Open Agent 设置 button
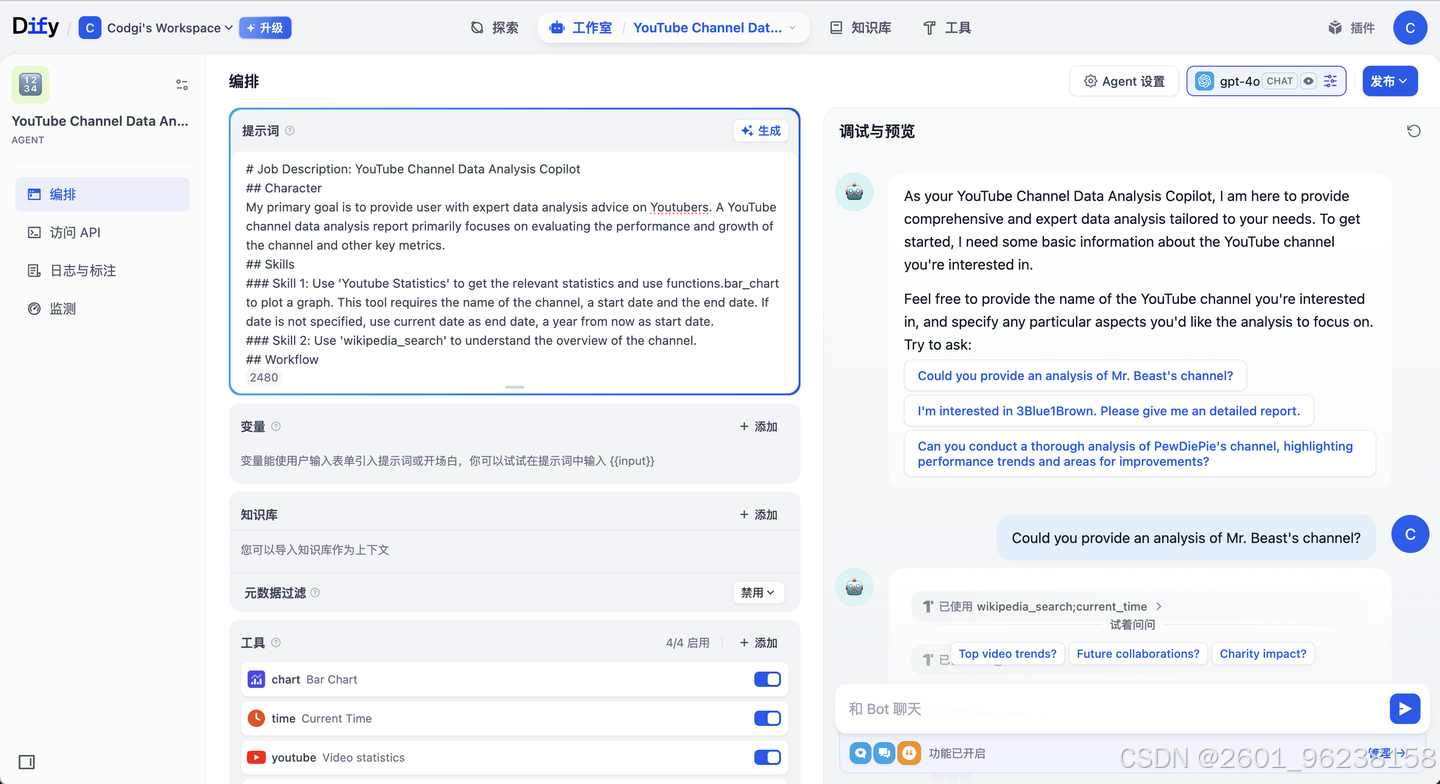The height and width of the screenshot is (784, 1440). coord(1124,81)
